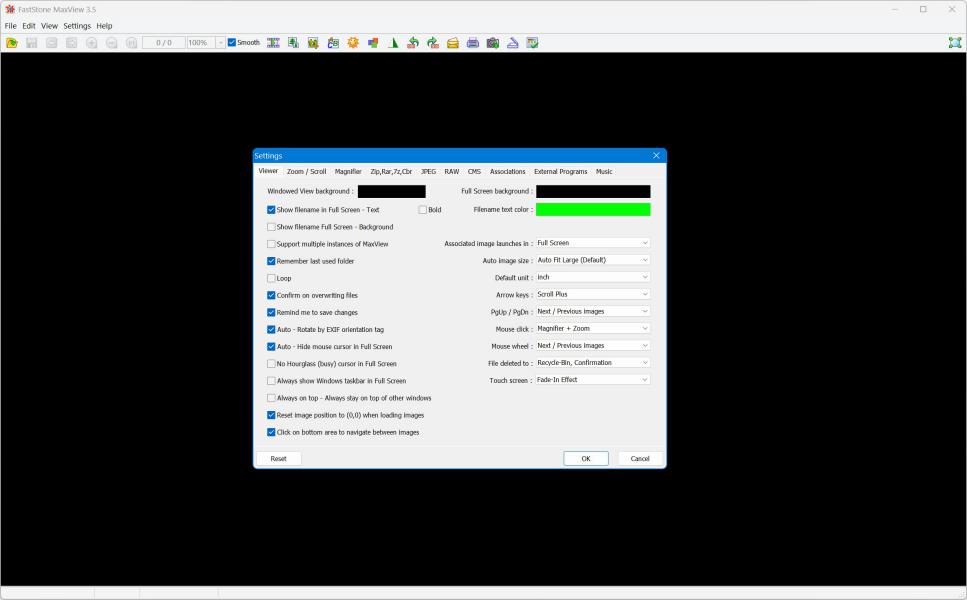The width and height of the screenshot is (967, 600).
Task: Open the Auto image size dropdown
Action: tap(592, 260)
